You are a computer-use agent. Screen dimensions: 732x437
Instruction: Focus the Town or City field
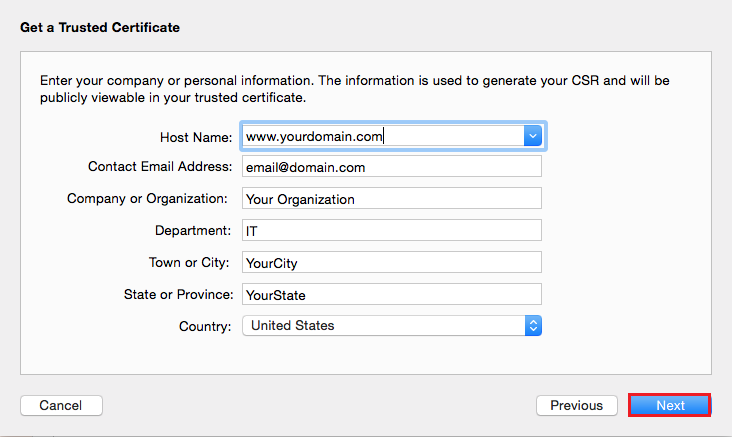391,262
